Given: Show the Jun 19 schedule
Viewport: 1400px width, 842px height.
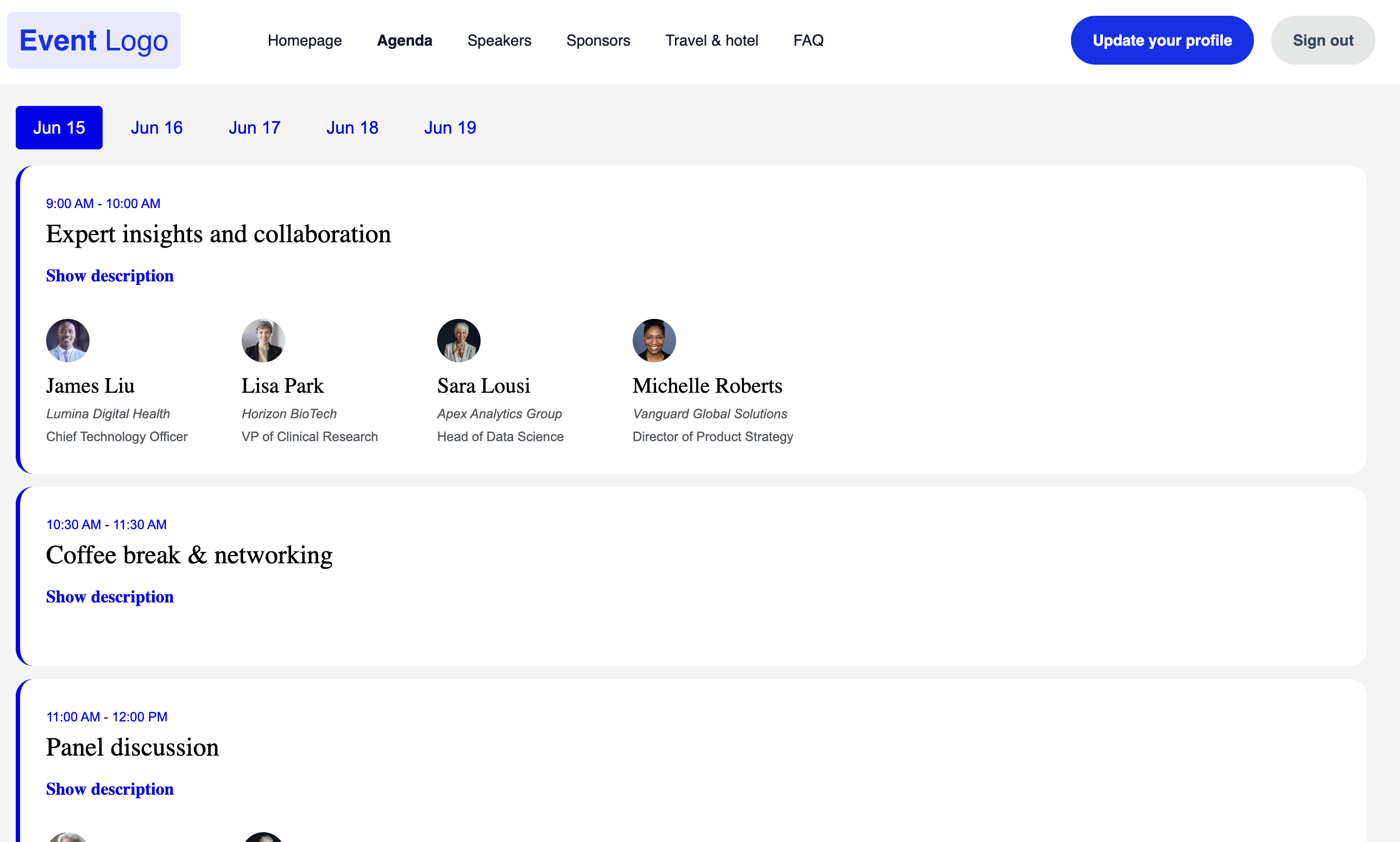Looking at the screenshot, I should click(x=450, y=128).
